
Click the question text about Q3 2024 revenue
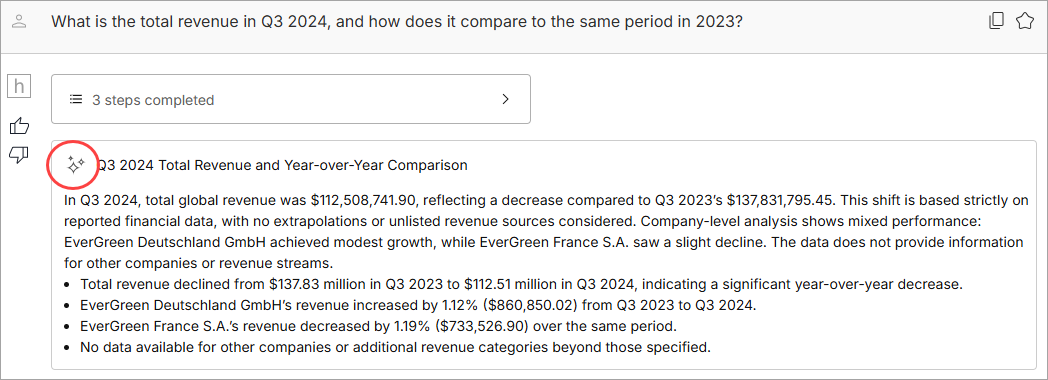(397, 21)
